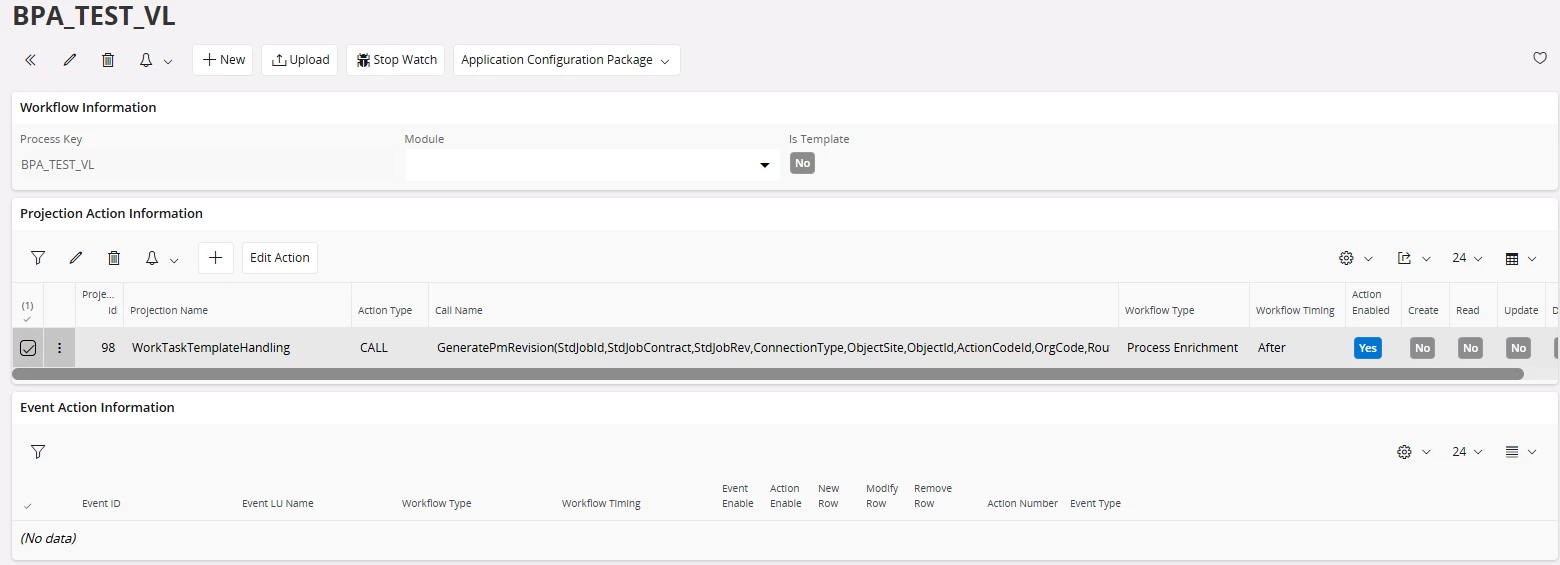Filter Projection Action Information list
The width and height of the screenshot is (1560, 565).
[x=38, y=258]
